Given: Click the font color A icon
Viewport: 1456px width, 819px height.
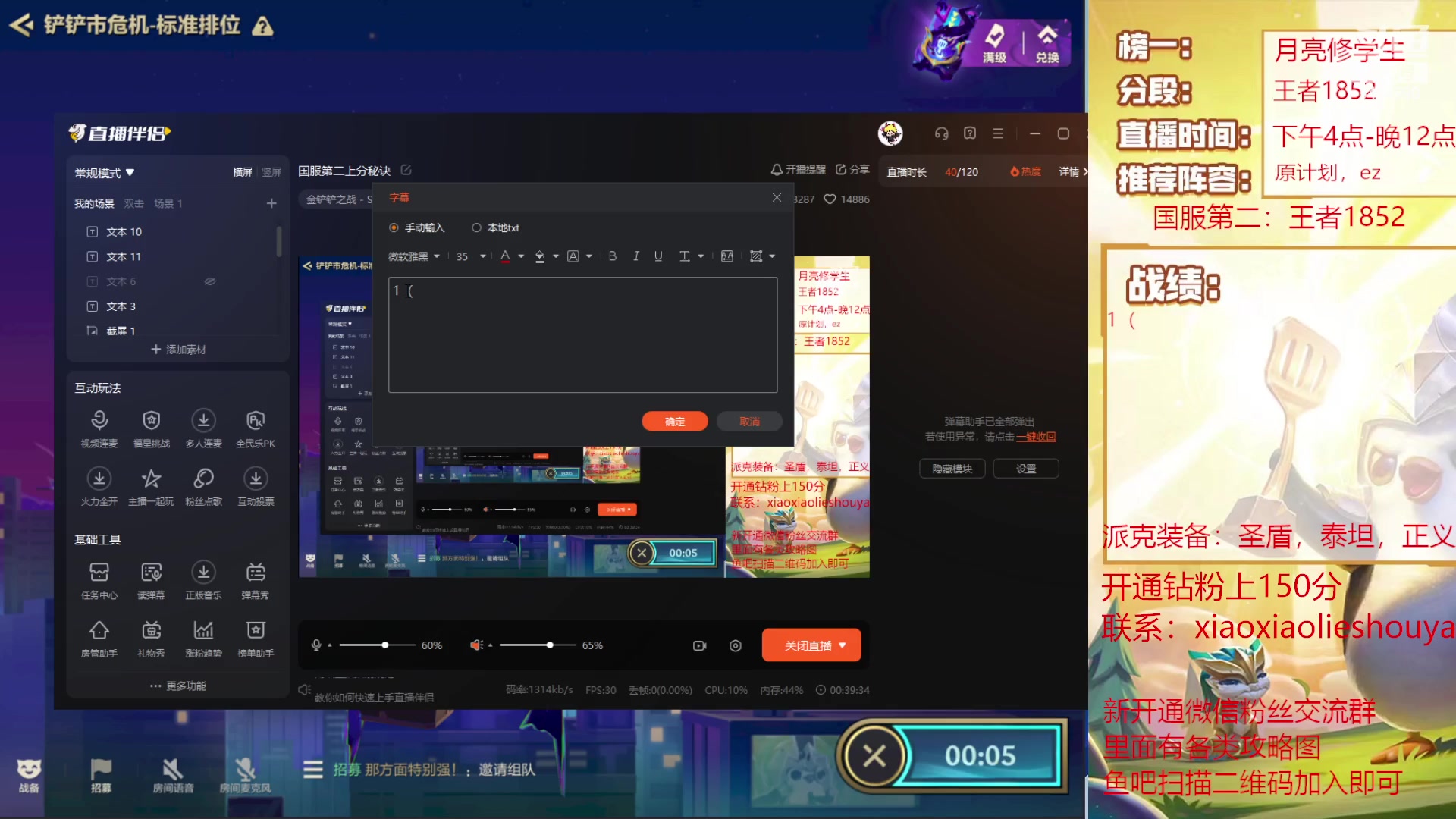Looking at the screenshot, I should pyautogui.click(x=505, y=256).
